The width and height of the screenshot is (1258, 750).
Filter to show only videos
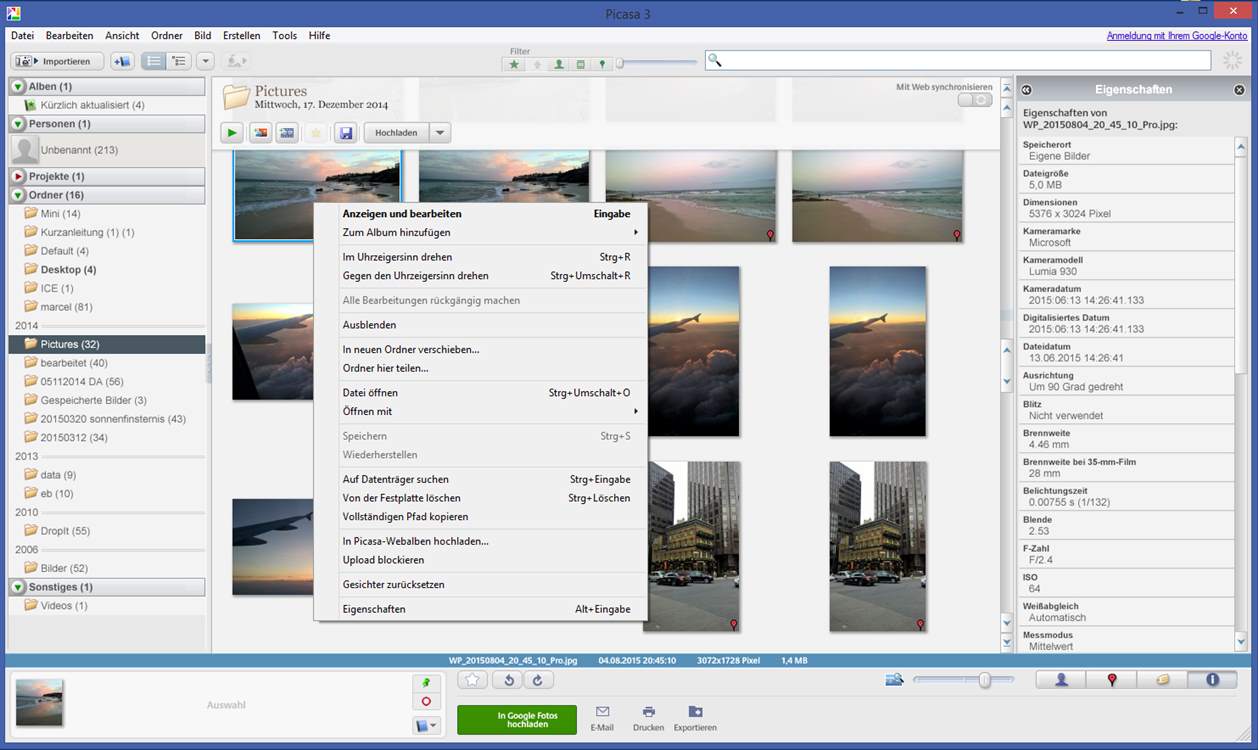pyautogui.click(x=580, y=64)
